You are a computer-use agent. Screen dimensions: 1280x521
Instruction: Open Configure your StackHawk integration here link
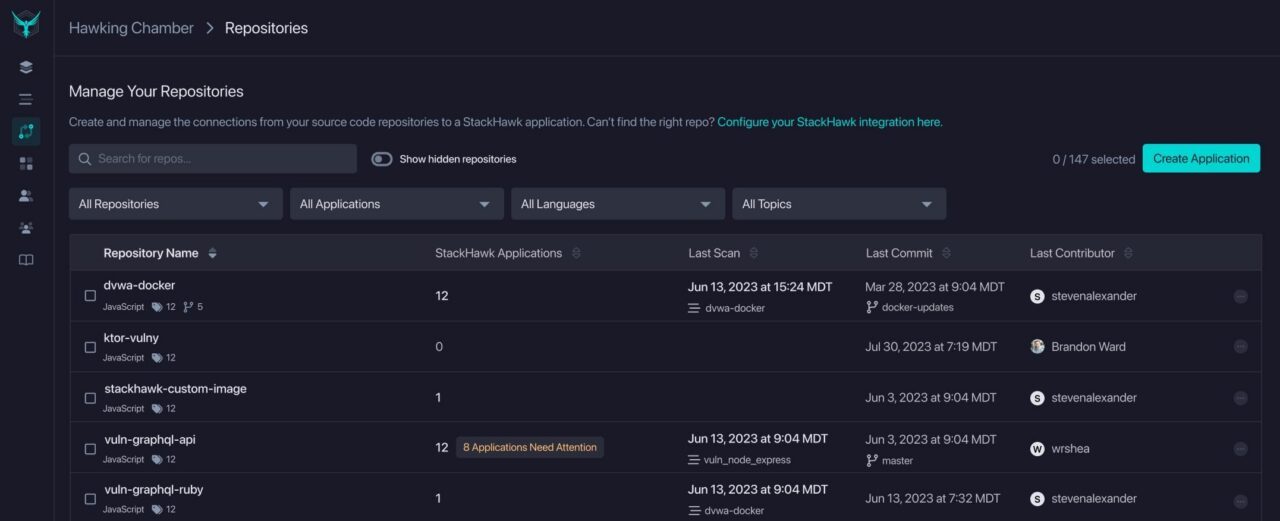(830, 122)
